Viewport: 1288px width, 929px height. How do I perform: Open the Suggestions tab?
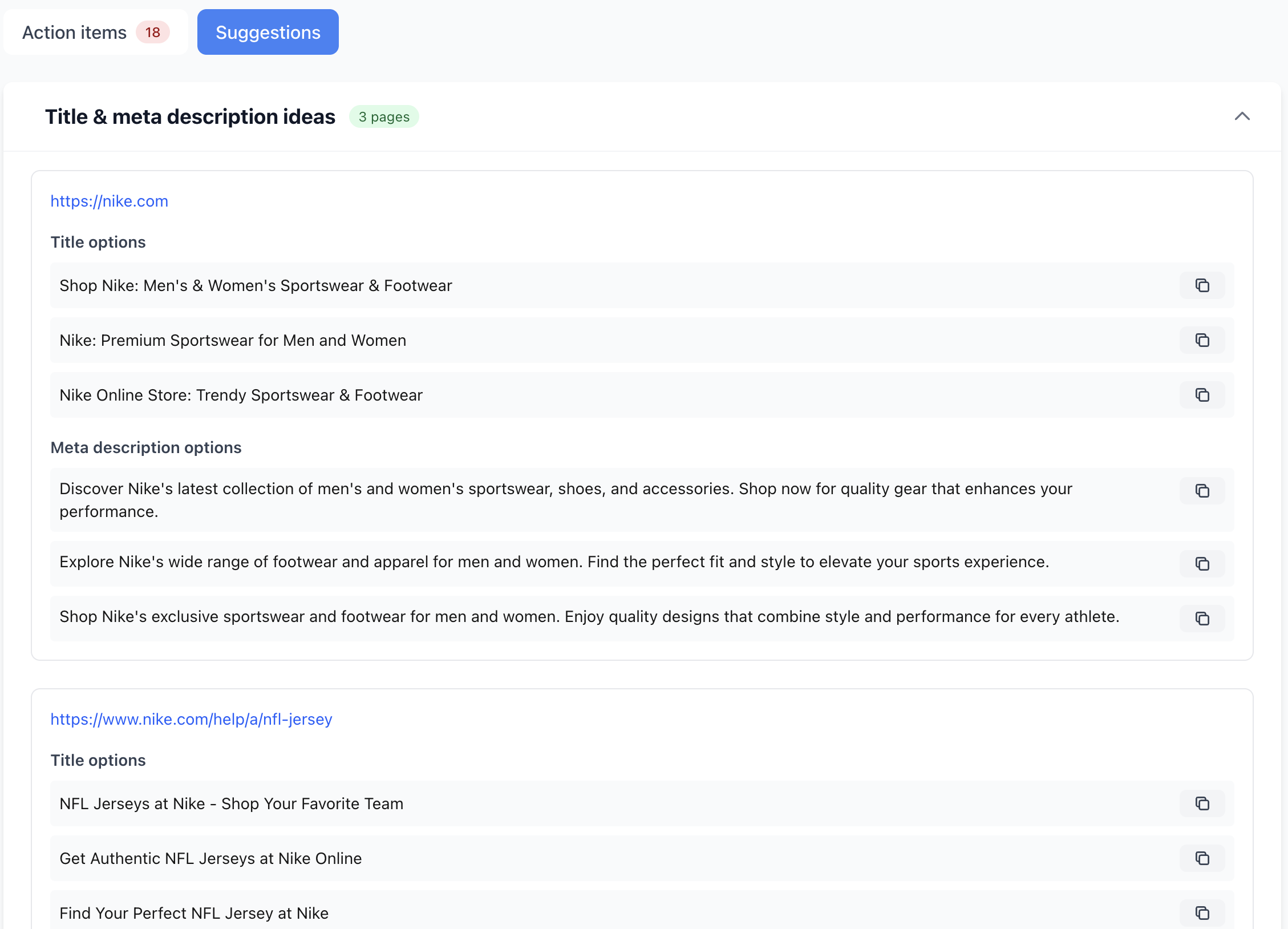pos(268,32)
